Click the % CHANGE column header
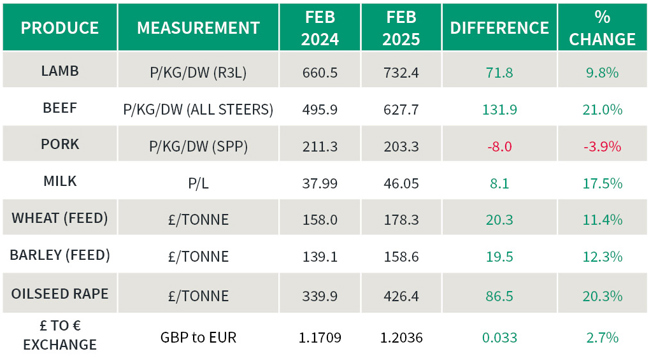The width and height of the screenshot is (650, 363). [x=602, y=28]
